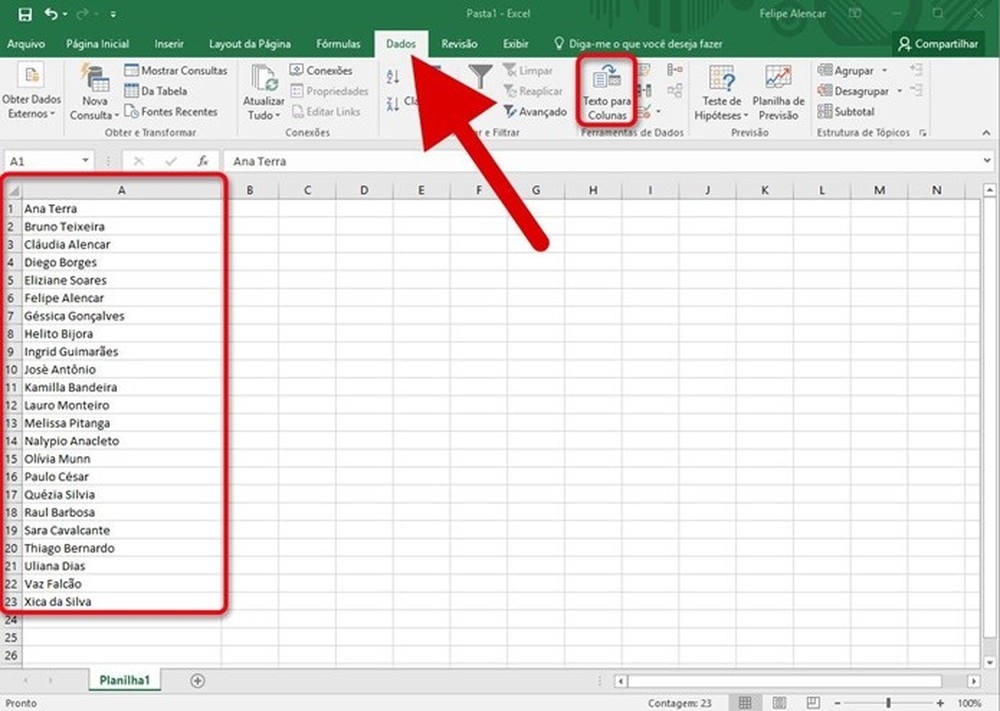Switch to the Dados ribbon tab
The image size is (1000, 711).
[x=400, y=43]
